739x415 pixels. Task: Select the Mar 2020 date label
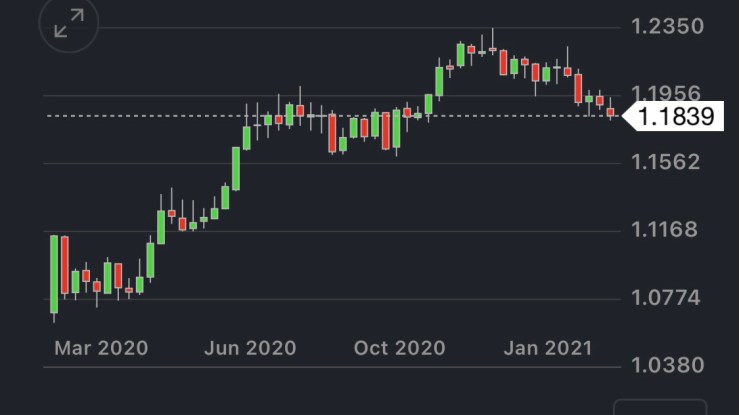[x=101, y=348]
